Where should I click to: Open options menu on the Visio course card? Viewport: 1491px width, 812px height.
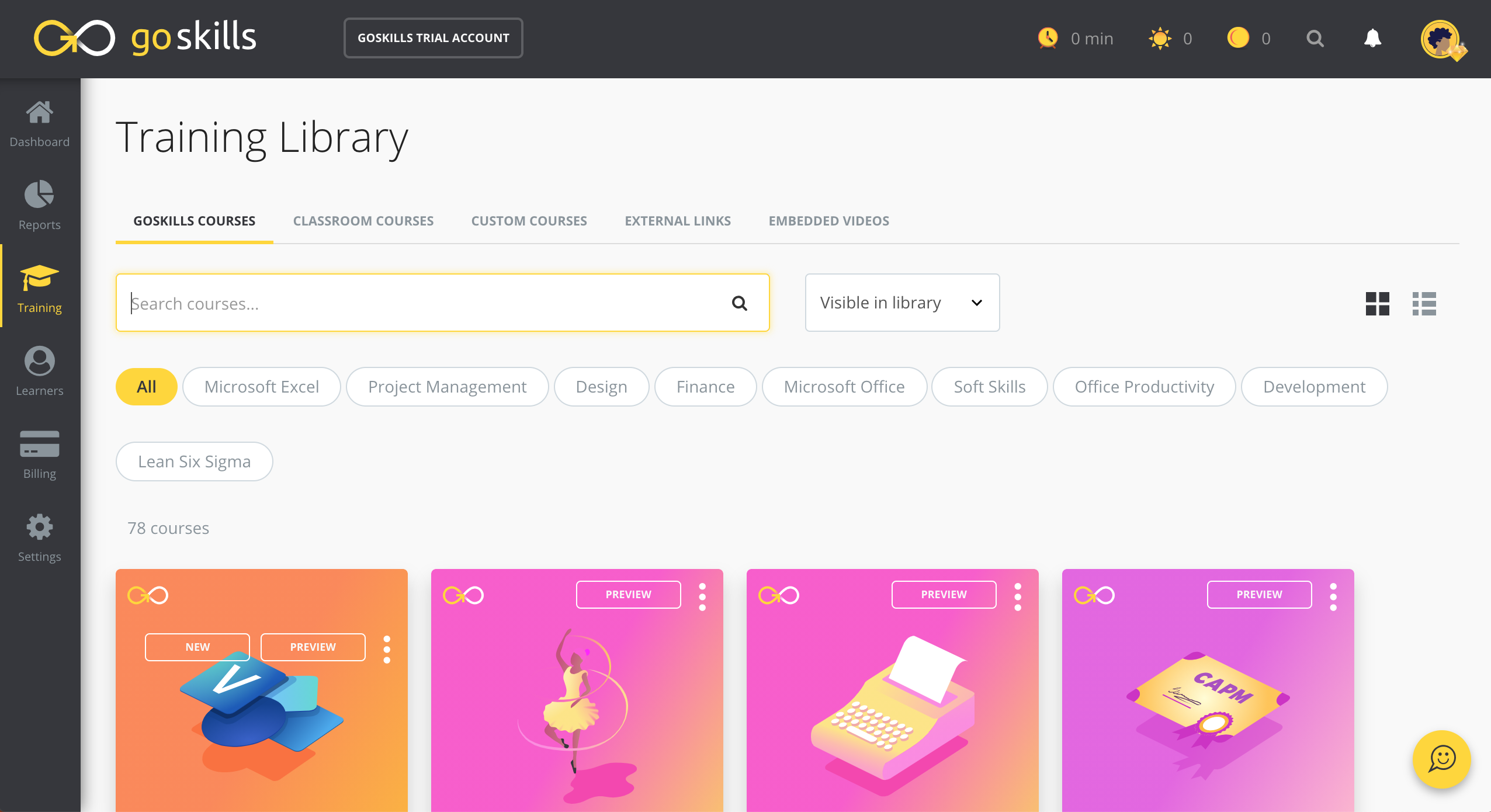coord(387,649)
